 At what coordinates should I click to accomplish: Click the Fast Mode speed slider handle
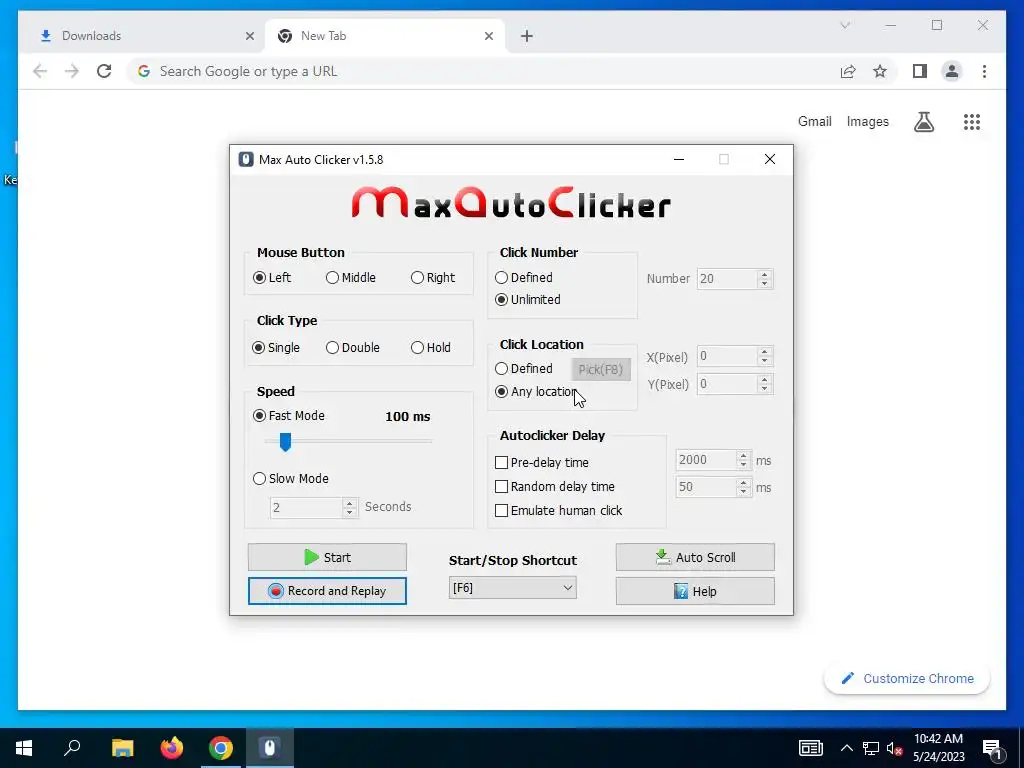click(285, 442)
